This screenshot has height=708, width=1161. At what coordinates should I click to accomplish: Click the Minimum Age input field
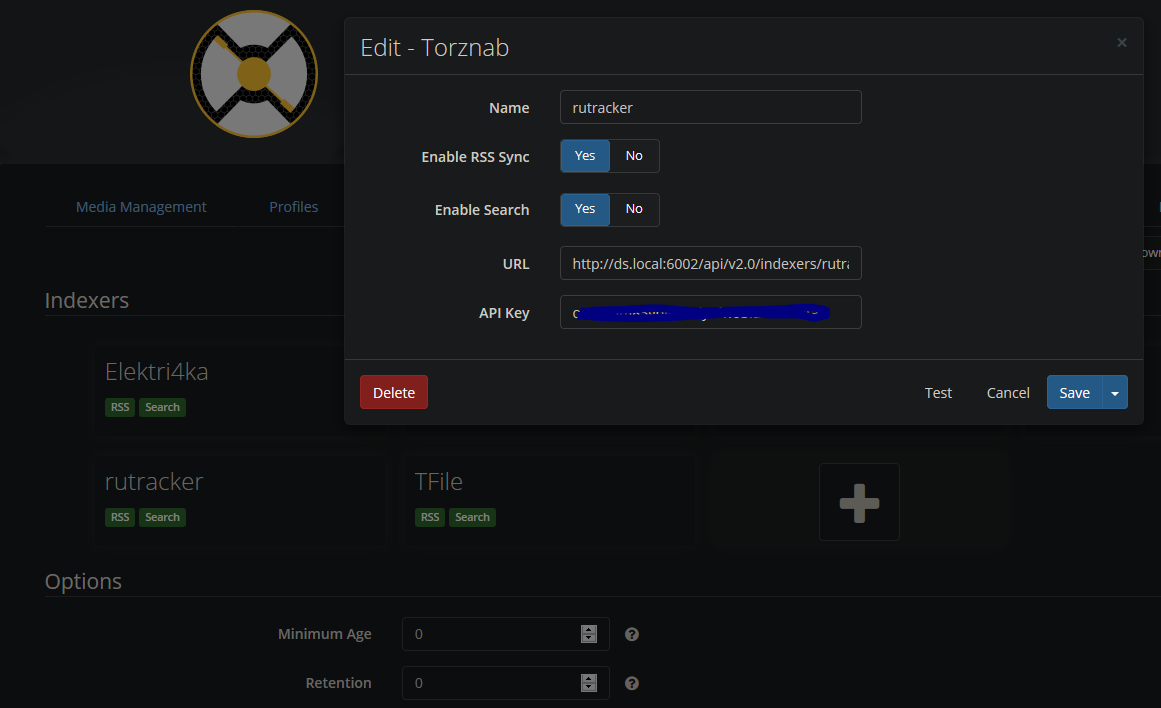click(x=506, y=634)
